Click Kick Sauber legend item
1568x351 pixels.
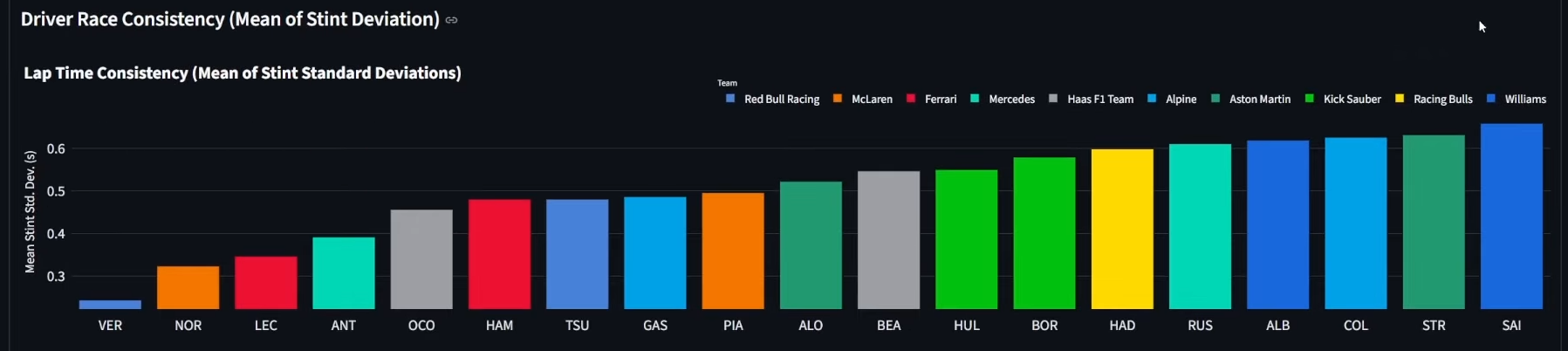[x=1343, y=99]
